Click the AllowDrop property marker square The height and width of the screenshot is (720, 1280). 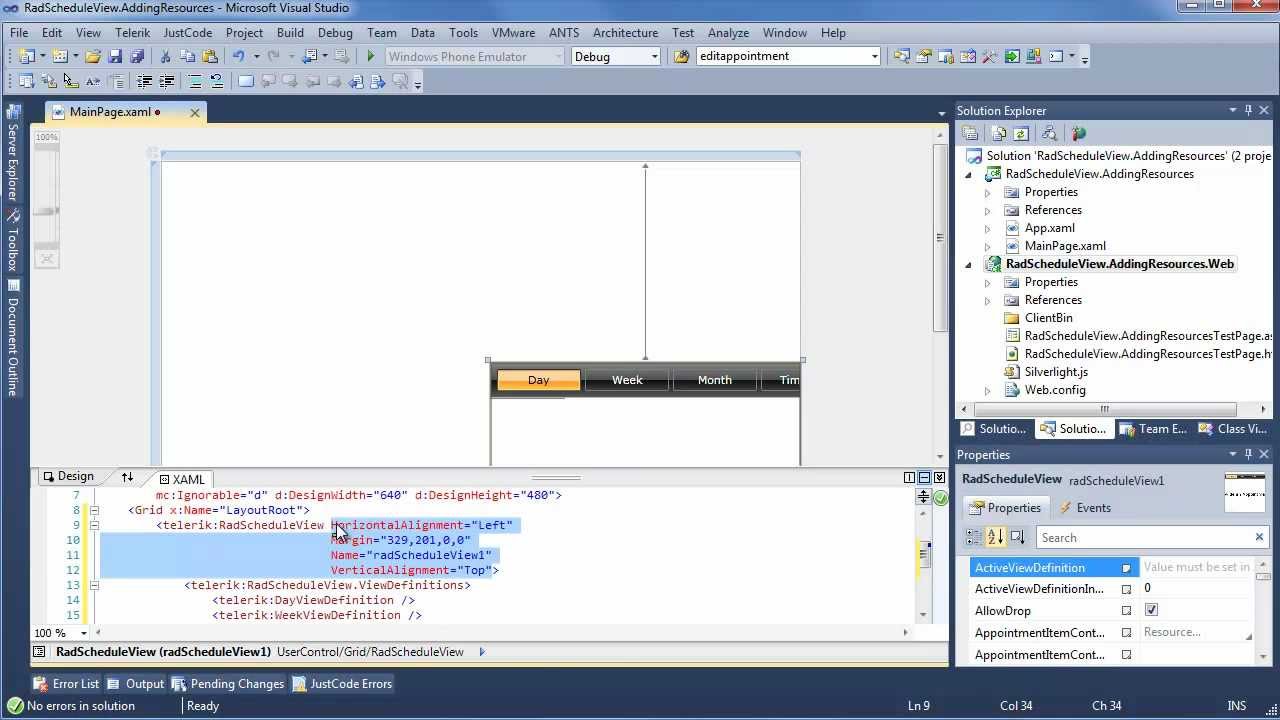[x=1126, y=610]
